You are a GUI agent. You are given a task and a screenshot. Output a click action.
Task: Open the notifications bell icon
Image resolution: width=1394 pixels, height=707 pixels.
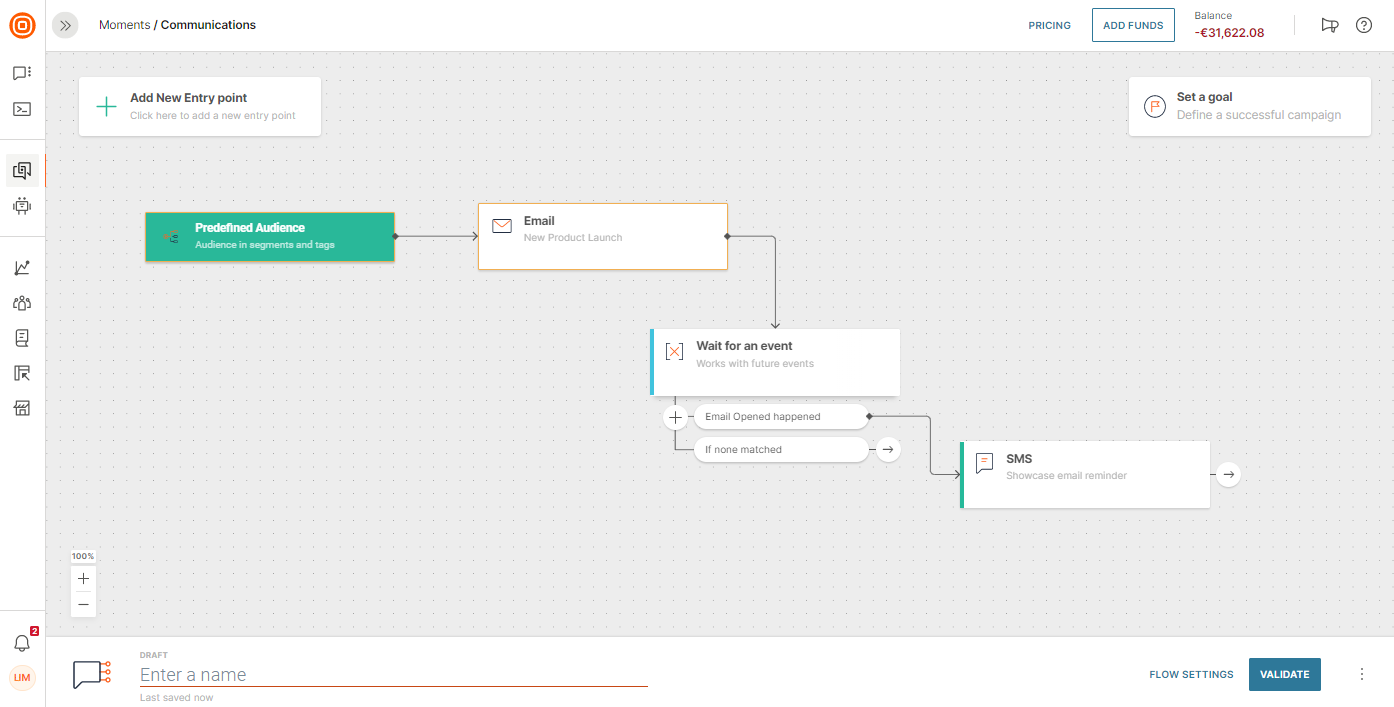pyautogui.click(x=22, y=643)
